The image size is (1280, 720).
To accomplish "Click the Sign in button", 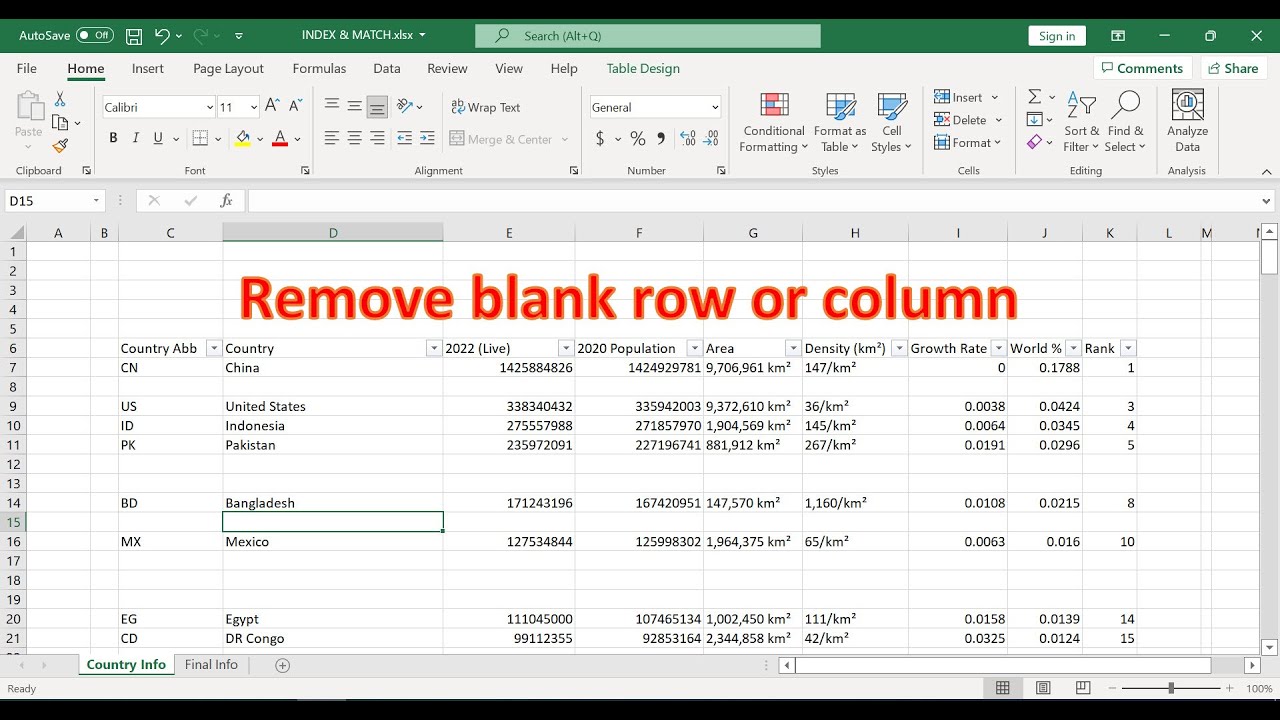I will (1057, 36).
